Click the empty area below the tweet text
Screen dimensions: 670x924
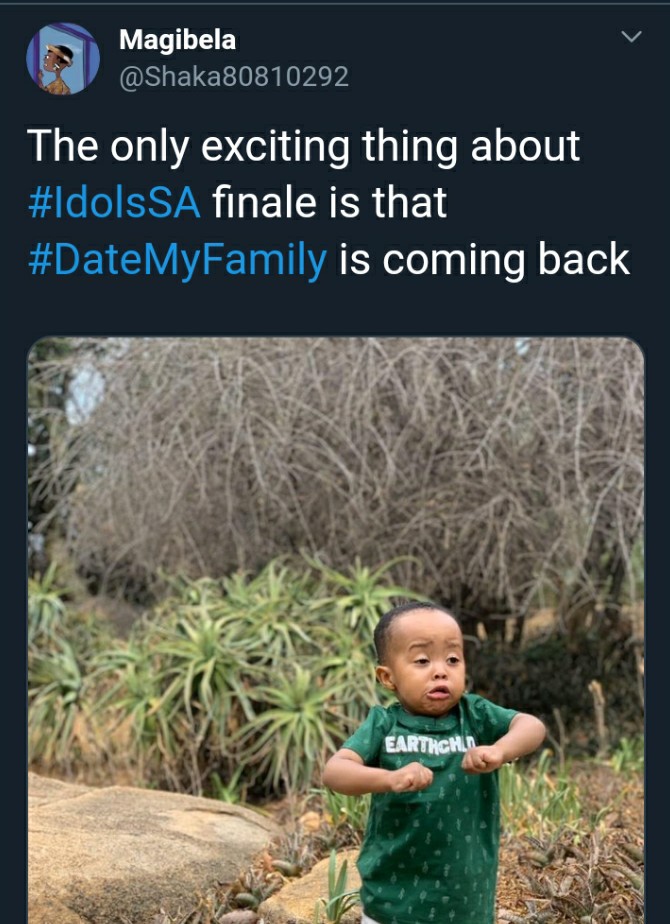click(335, 309)
